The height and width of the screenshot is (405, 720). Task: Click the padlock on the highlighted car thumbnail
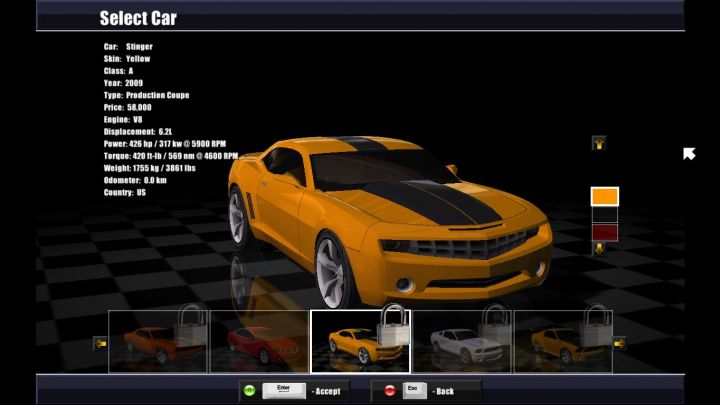(392, 327)
